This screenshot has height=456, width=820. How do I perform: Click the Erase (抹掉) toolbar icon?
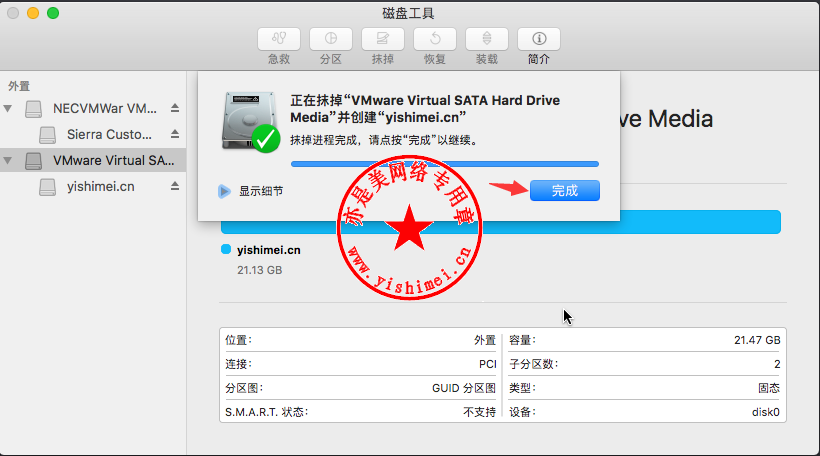click(x=383, y=39)
